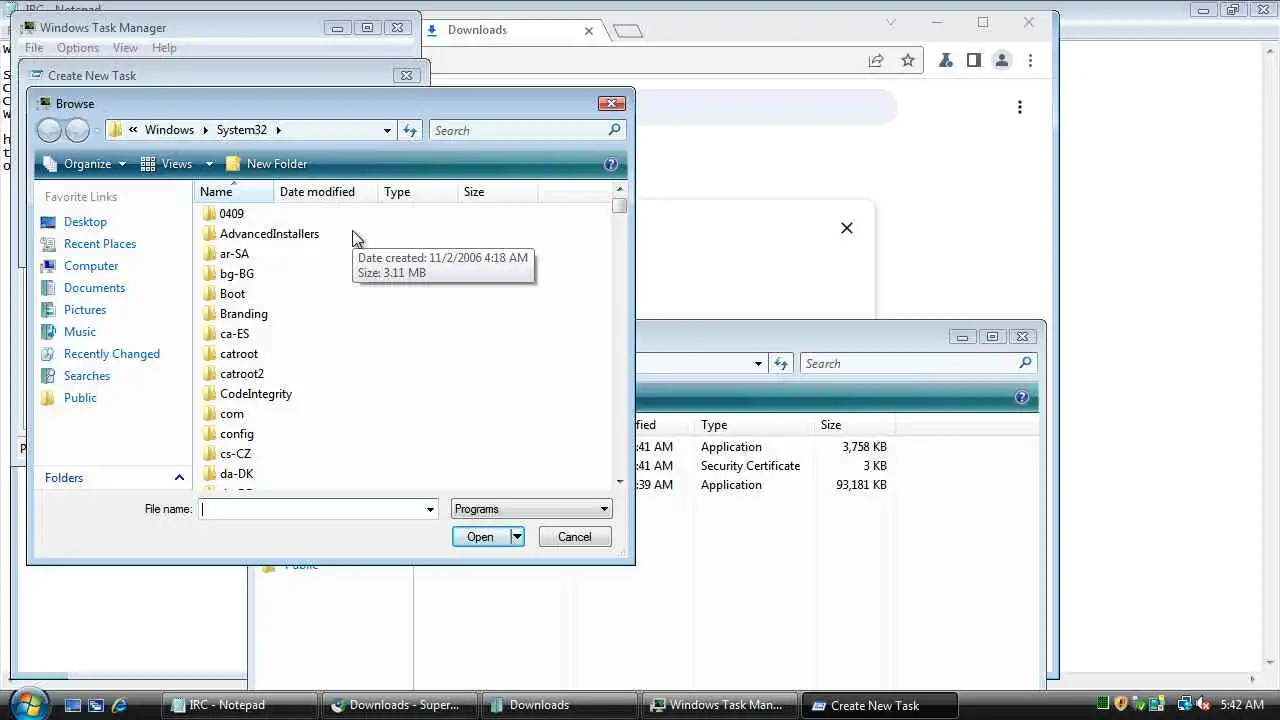Click the Windows Start orb
The image size is (1280, 720).
28,703
